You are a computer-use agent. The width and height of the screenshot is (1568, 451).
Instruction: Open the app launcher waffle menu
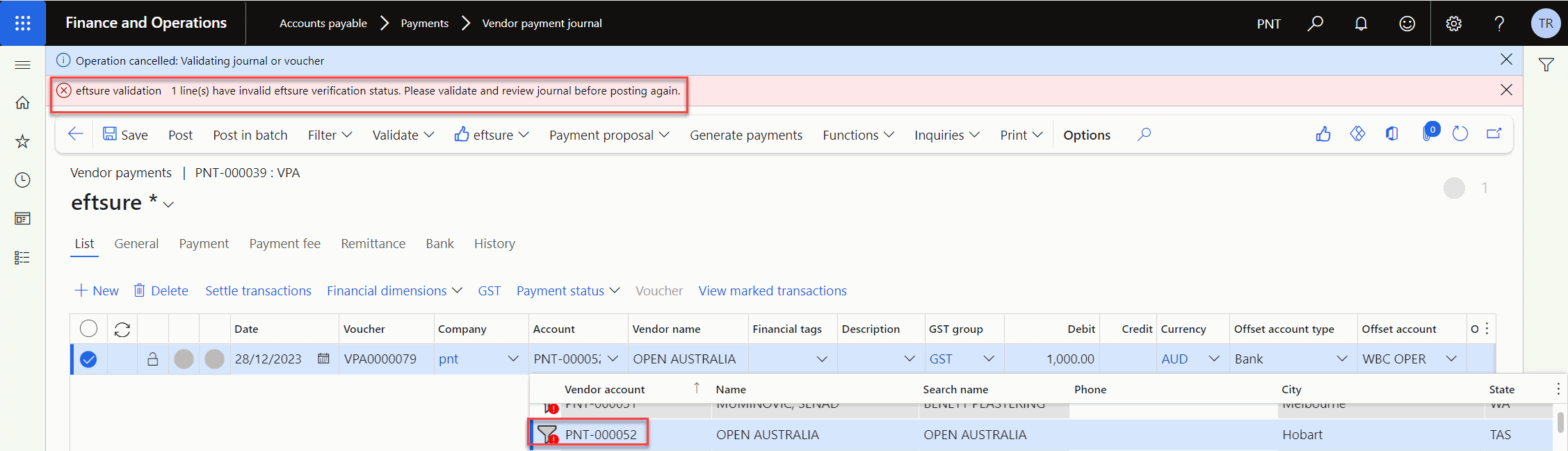pos(22,23)
